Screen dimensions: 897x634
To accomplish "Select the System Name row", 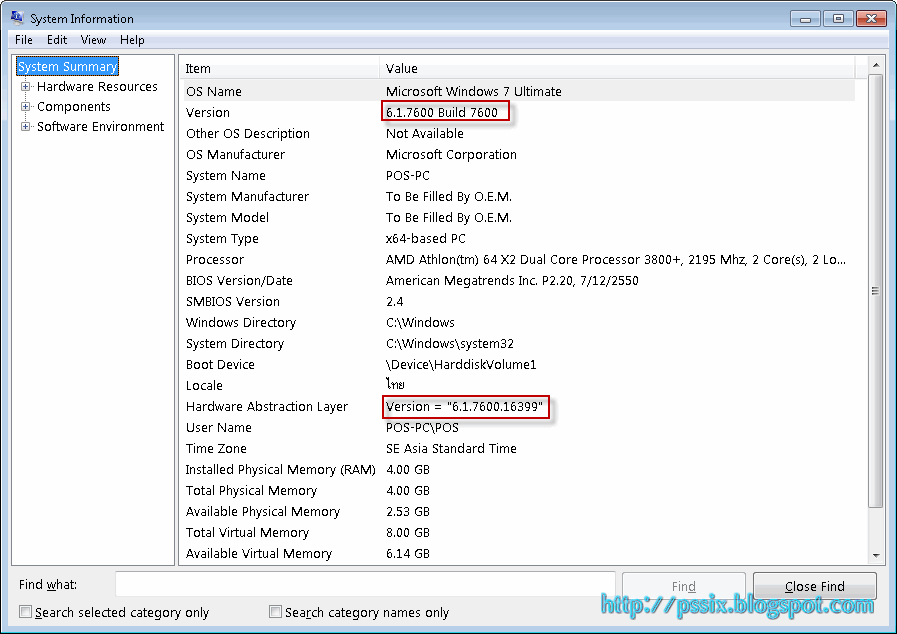I will tap(518, 176).
